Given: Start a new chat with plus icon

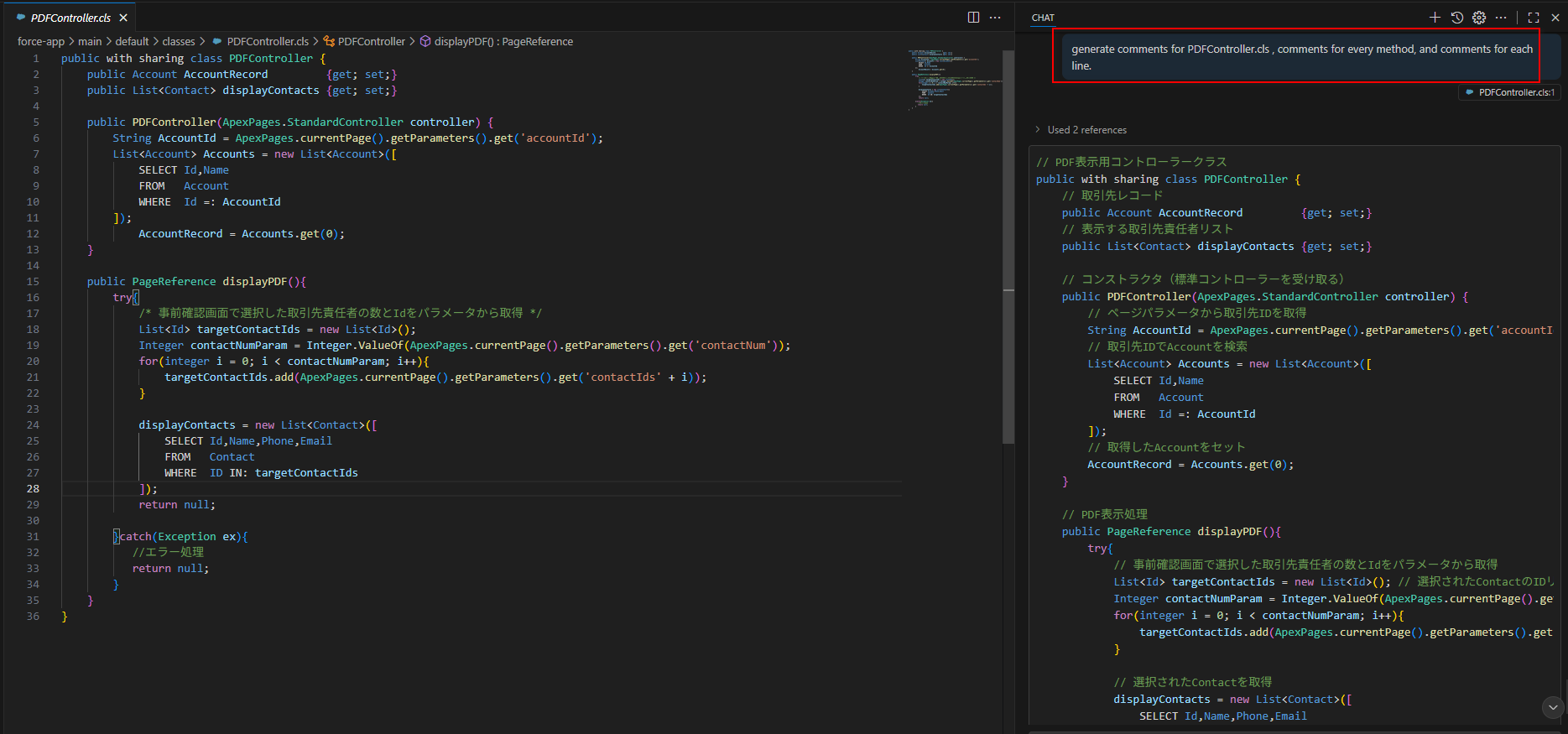Looking at the screenshot, I should (x=1435, y=18).
